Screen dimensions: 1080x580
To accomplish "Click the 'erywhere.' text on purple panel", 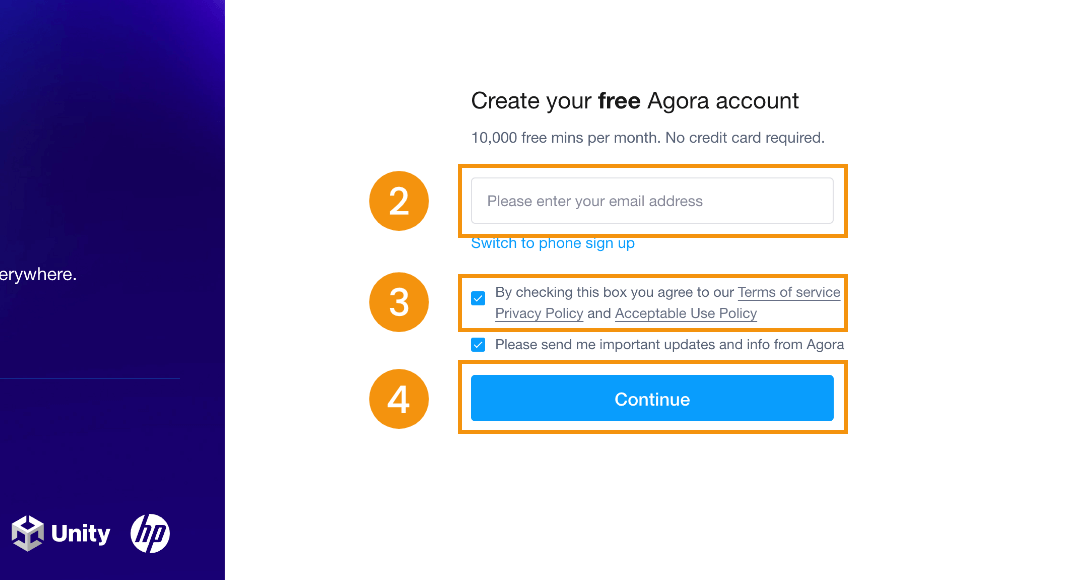I will [39, 274].
